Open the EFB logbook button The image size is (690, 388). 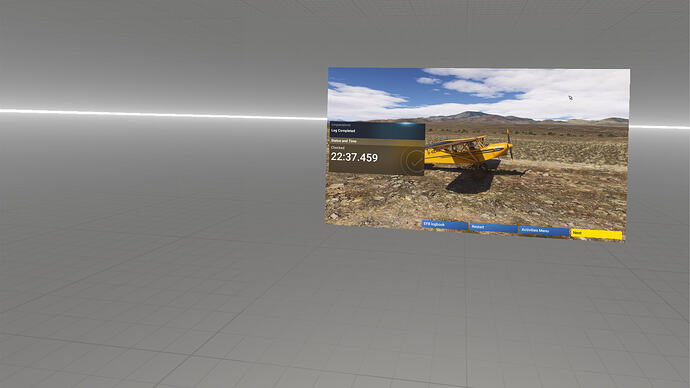click(x=444, y=225)
